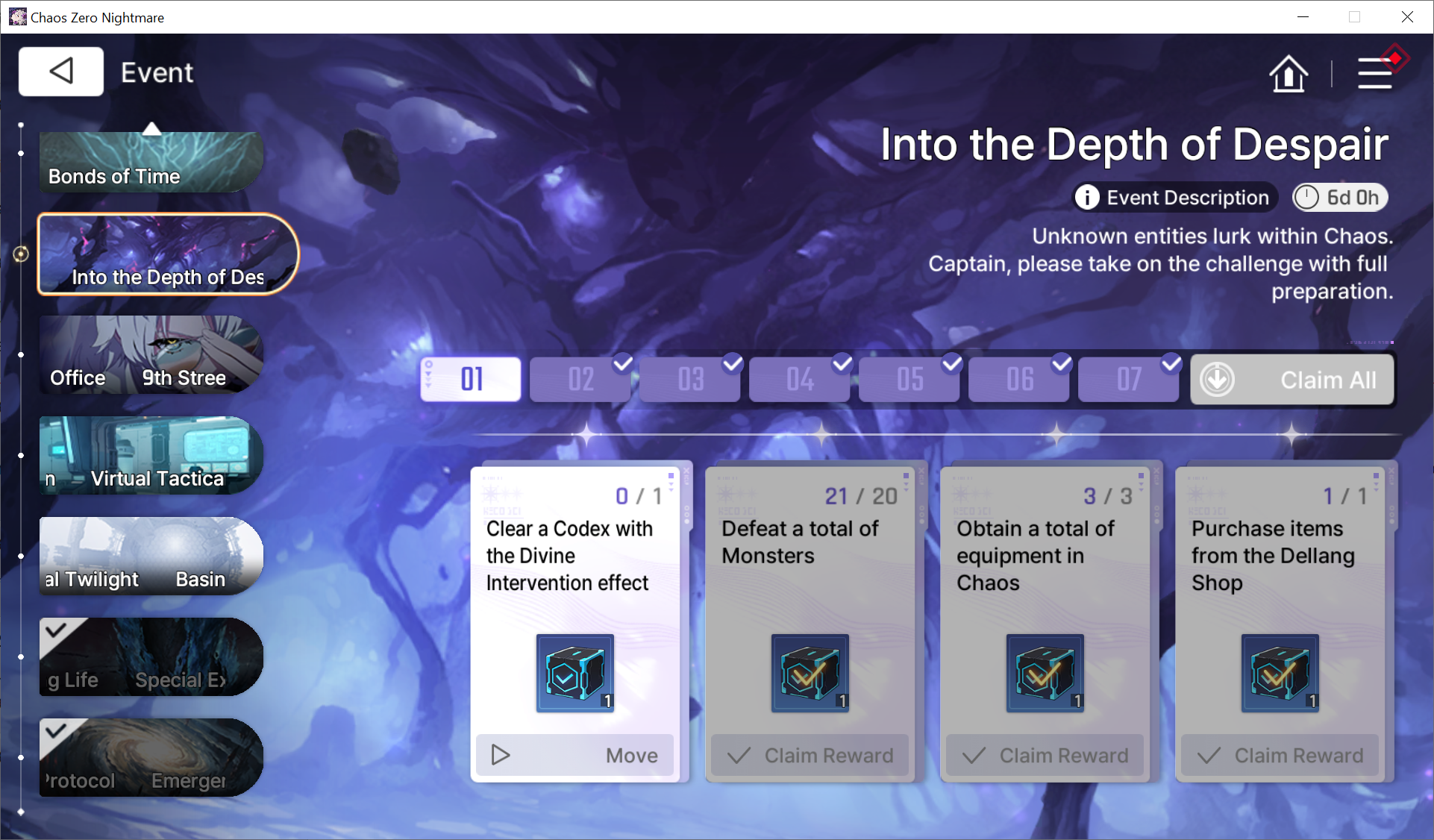Click the back arrow button
The width and height of the screenshot is (1434, 840).
point(61,72)
